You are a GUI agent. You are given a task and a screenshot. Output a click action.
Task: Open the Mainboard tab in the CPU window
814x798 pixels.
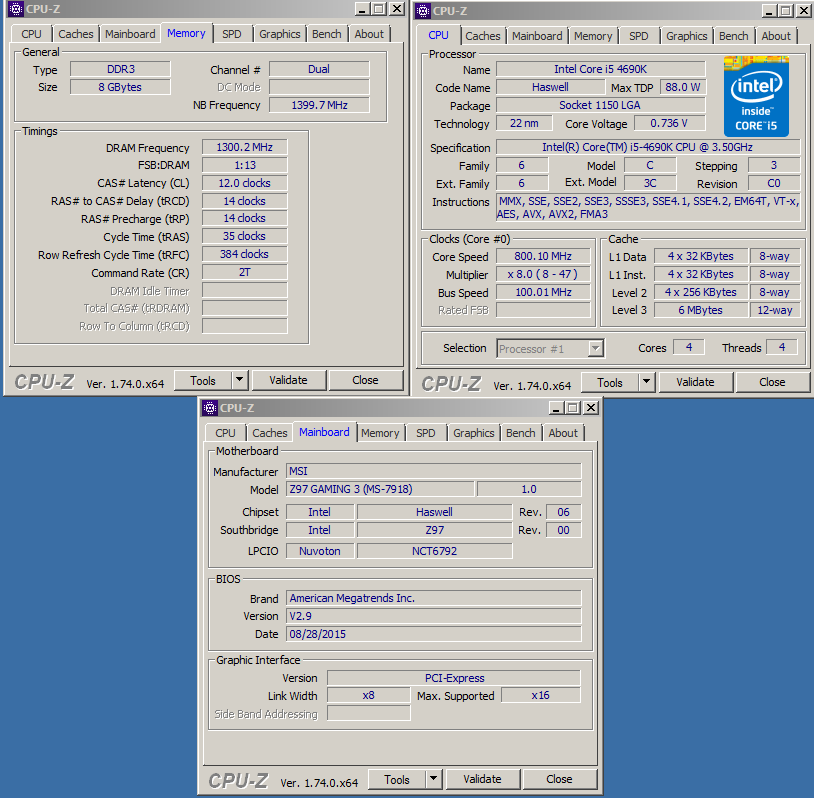click(x=537, y=36)
